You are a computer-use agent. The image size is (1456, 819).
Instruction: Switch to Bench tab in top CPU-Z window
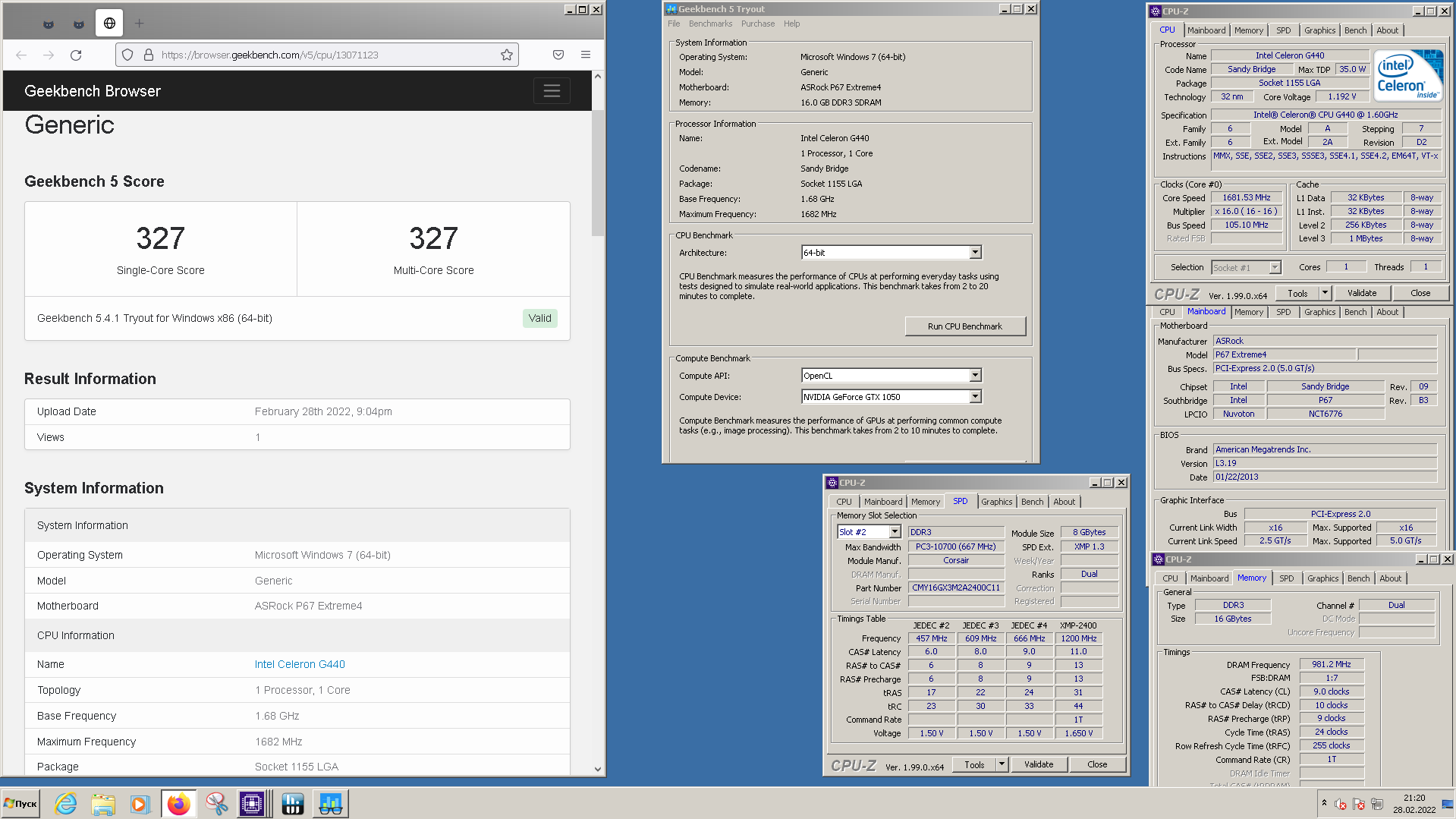(1355, 30)
